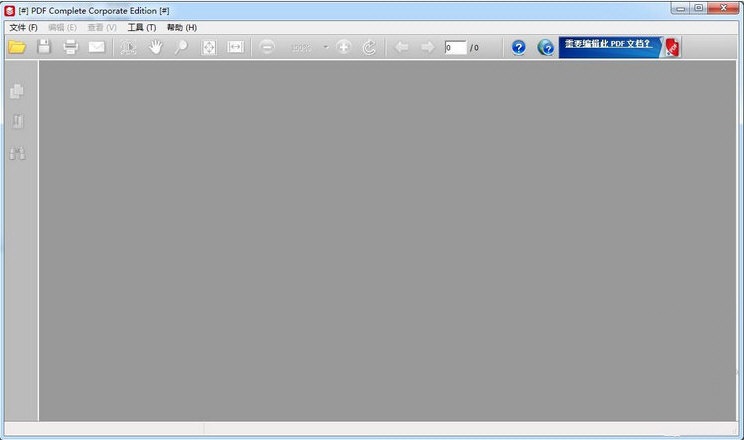Click the Rotate page icon
Screen dimensions: 744x440
pyautogui.click(x=369, y=47)
